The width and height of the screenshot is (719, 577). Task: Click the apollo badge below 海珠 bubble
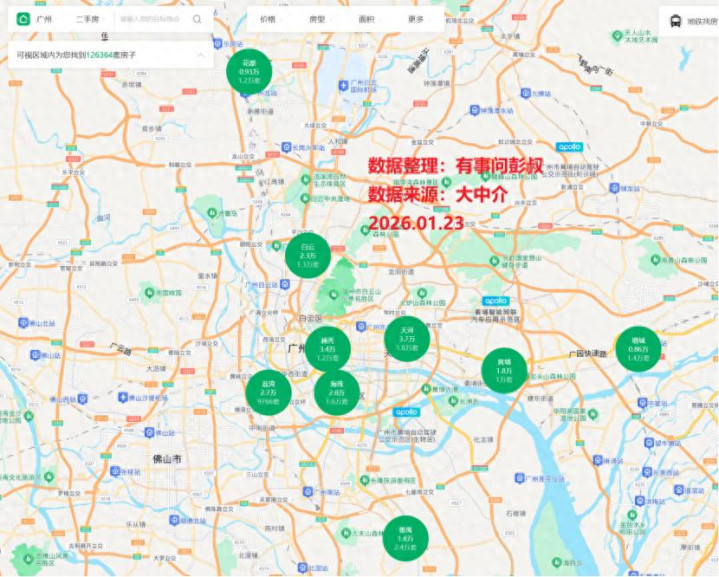pyautogui.click(x=406, y=412)
